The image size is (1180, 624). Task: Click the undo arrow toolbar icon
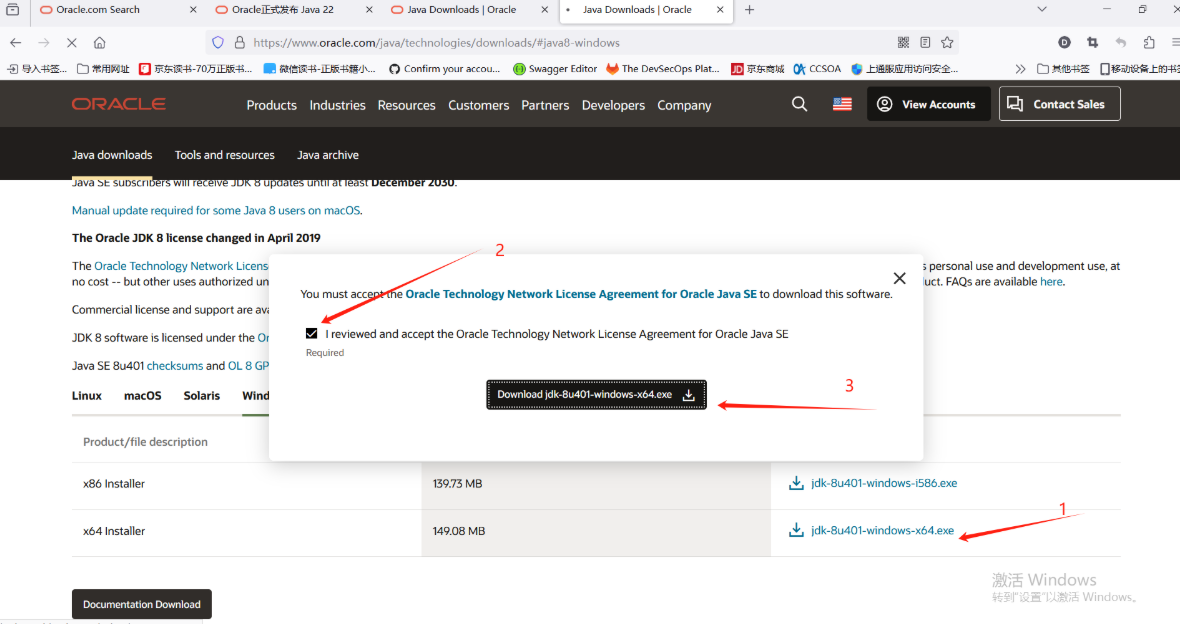tap(1121, 43)
